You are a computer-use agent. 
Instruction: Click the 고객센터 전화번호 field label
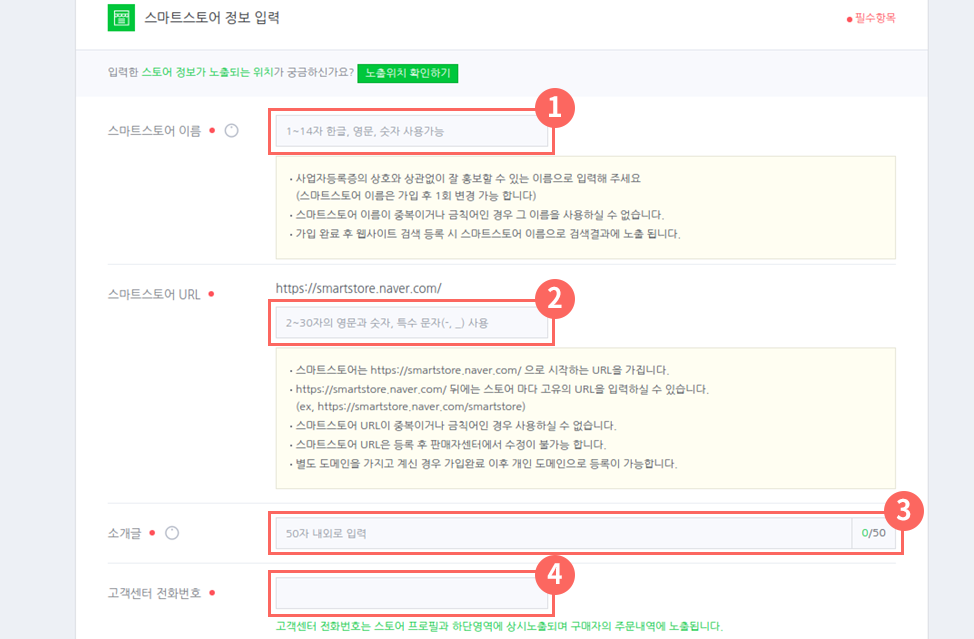tap(154, 593)
